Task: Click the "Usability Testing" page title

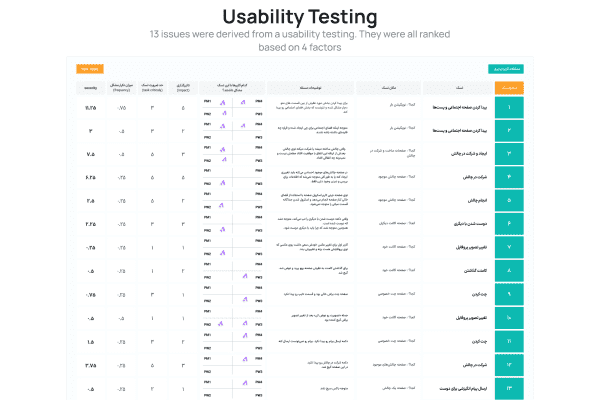Action: tap(300, 17)
